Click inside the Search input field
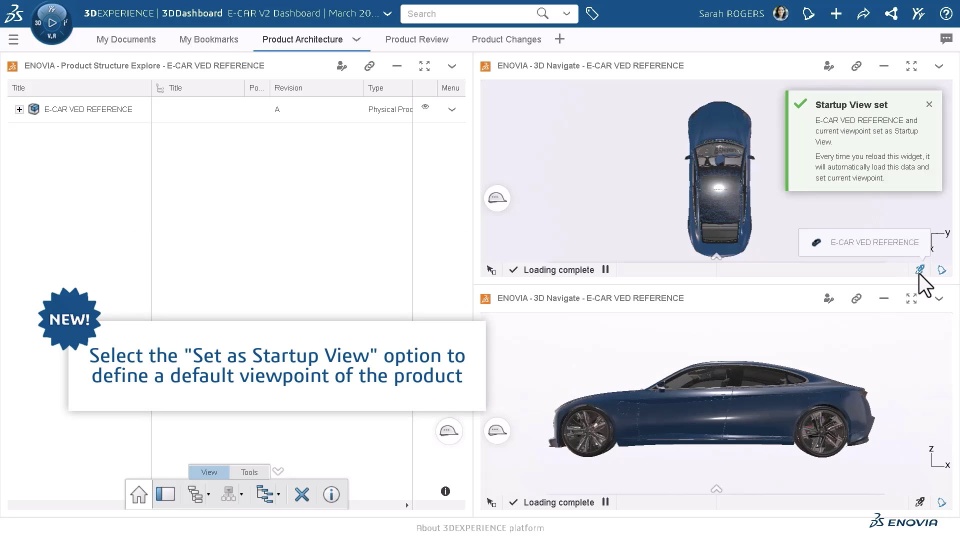Viewport: 960px width, 540px height. [x=468, y=13]
